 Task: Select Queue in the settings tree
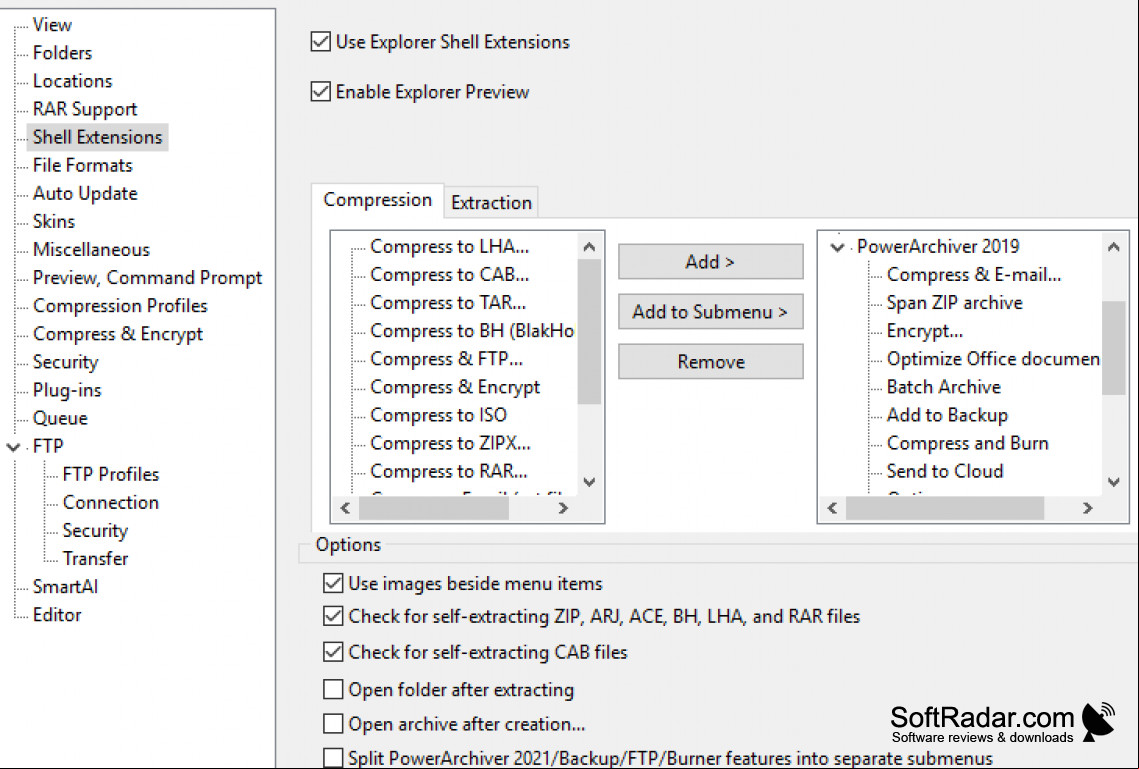(x=60, y=418)
